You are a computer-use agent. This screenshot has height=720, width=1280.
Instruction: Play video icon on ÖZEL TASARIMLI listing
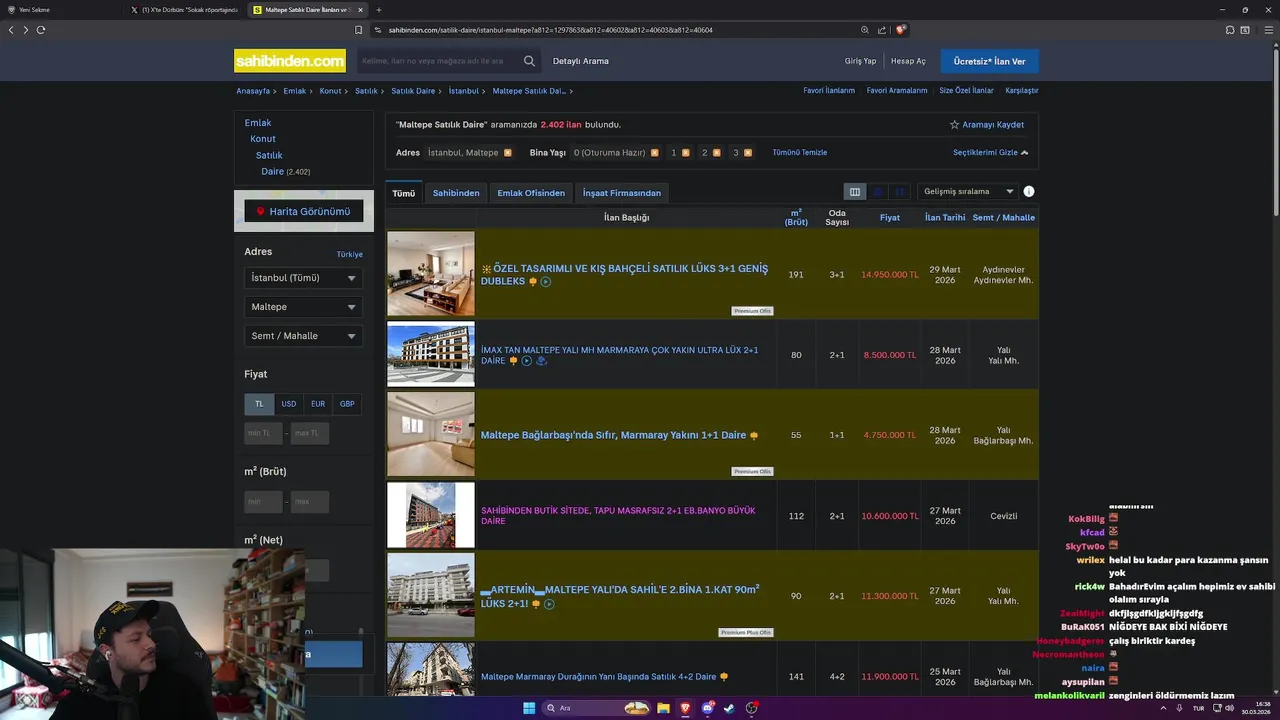[545, 282]
